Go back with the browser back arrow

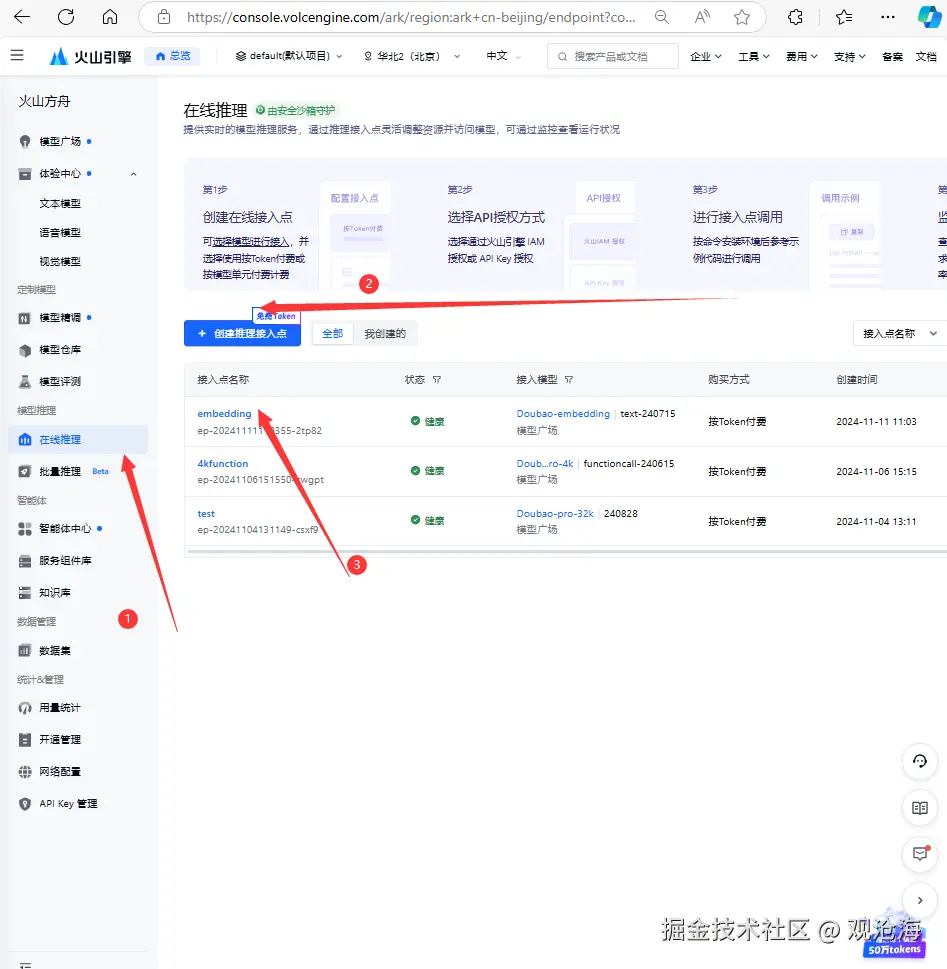click(x=22, y=17)
